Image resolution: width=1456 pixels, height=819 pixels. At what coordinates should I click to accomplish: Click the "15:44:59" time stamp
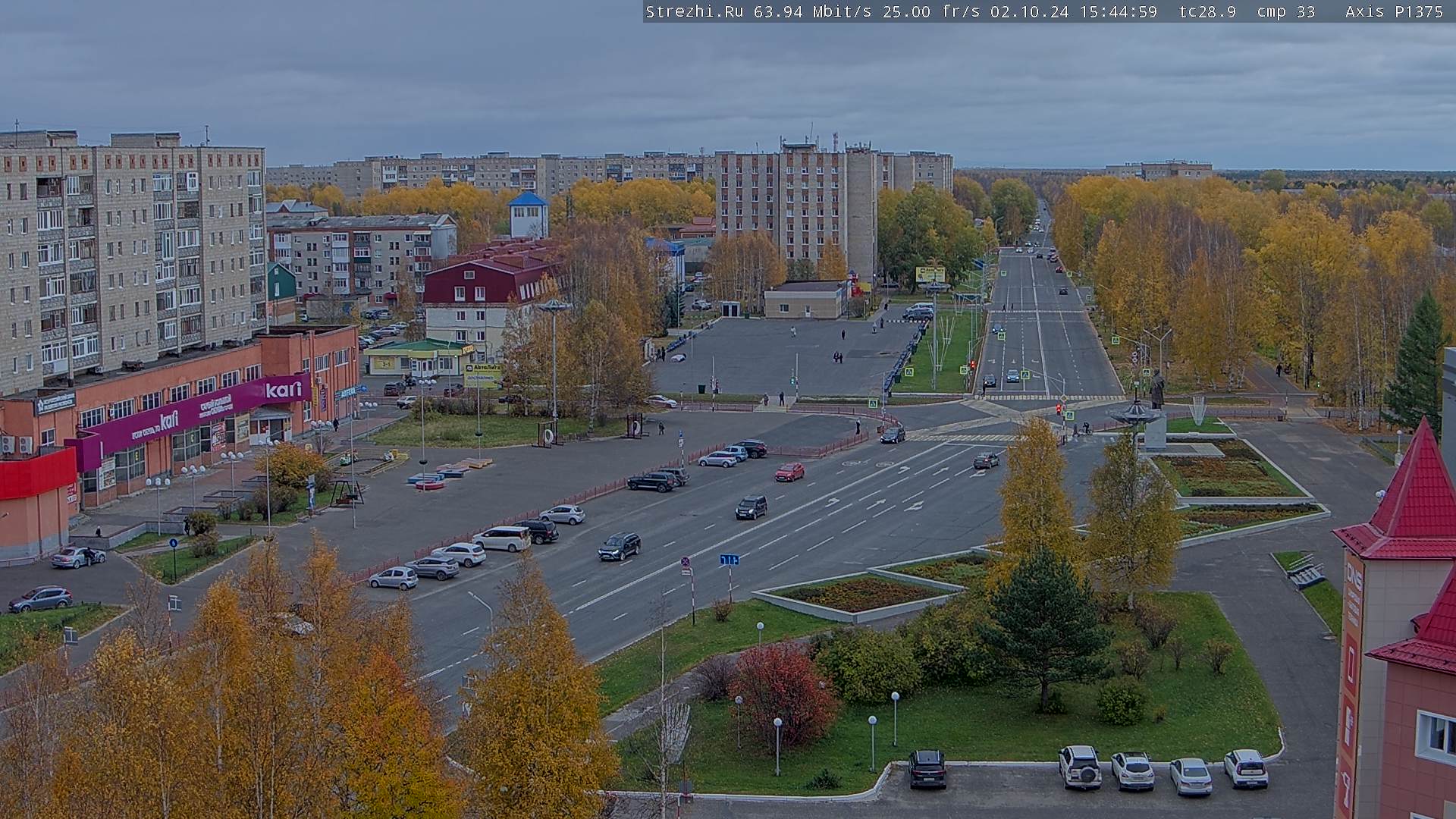point(1118,12)
